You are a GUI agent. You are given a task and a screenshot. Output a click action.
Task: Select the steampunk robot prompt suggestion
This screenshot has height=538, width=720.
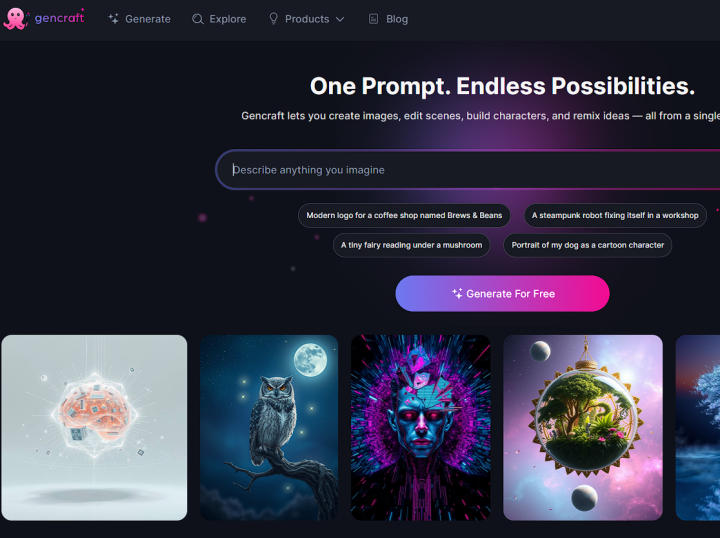(615, 215)
